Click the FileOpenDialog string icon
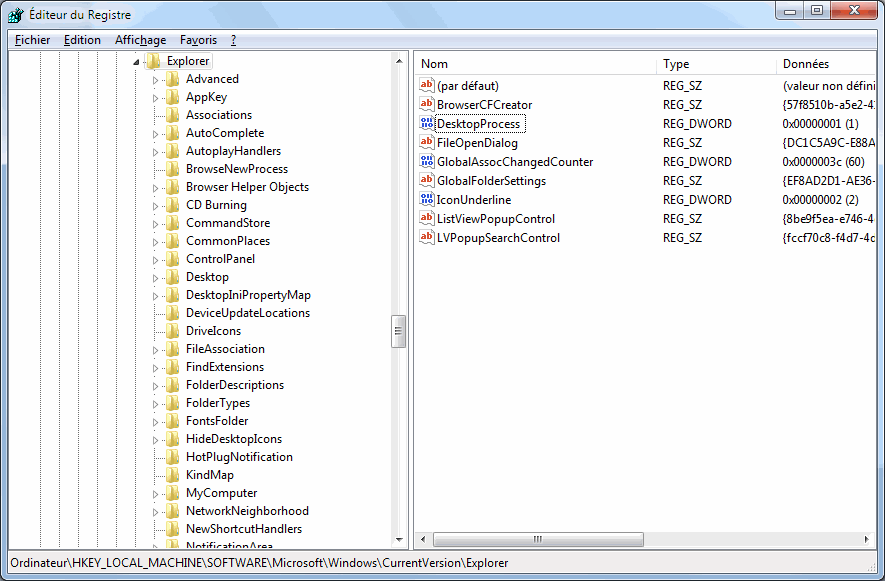The width and height of the screenshot is (885, 581). pyautogui.click(x=427, y=142)
